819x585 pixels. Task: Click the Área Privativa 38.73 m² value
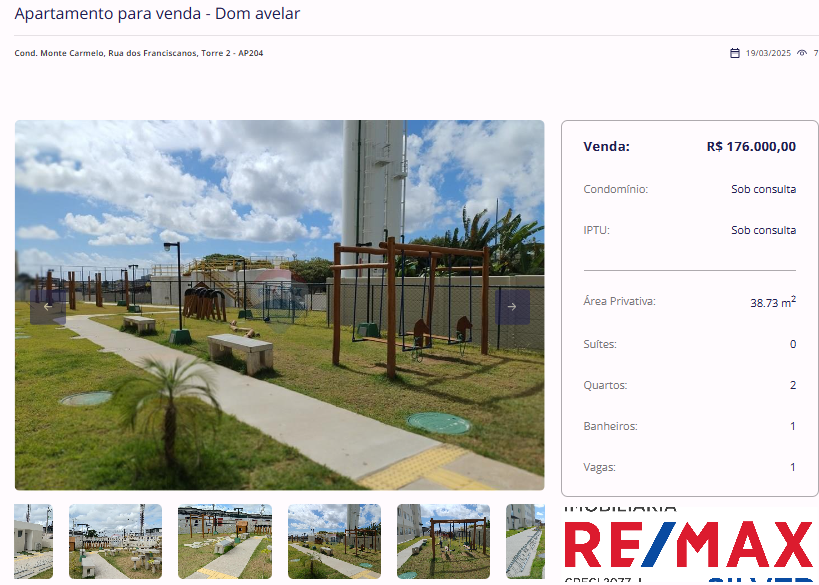(x=773, y=302)
